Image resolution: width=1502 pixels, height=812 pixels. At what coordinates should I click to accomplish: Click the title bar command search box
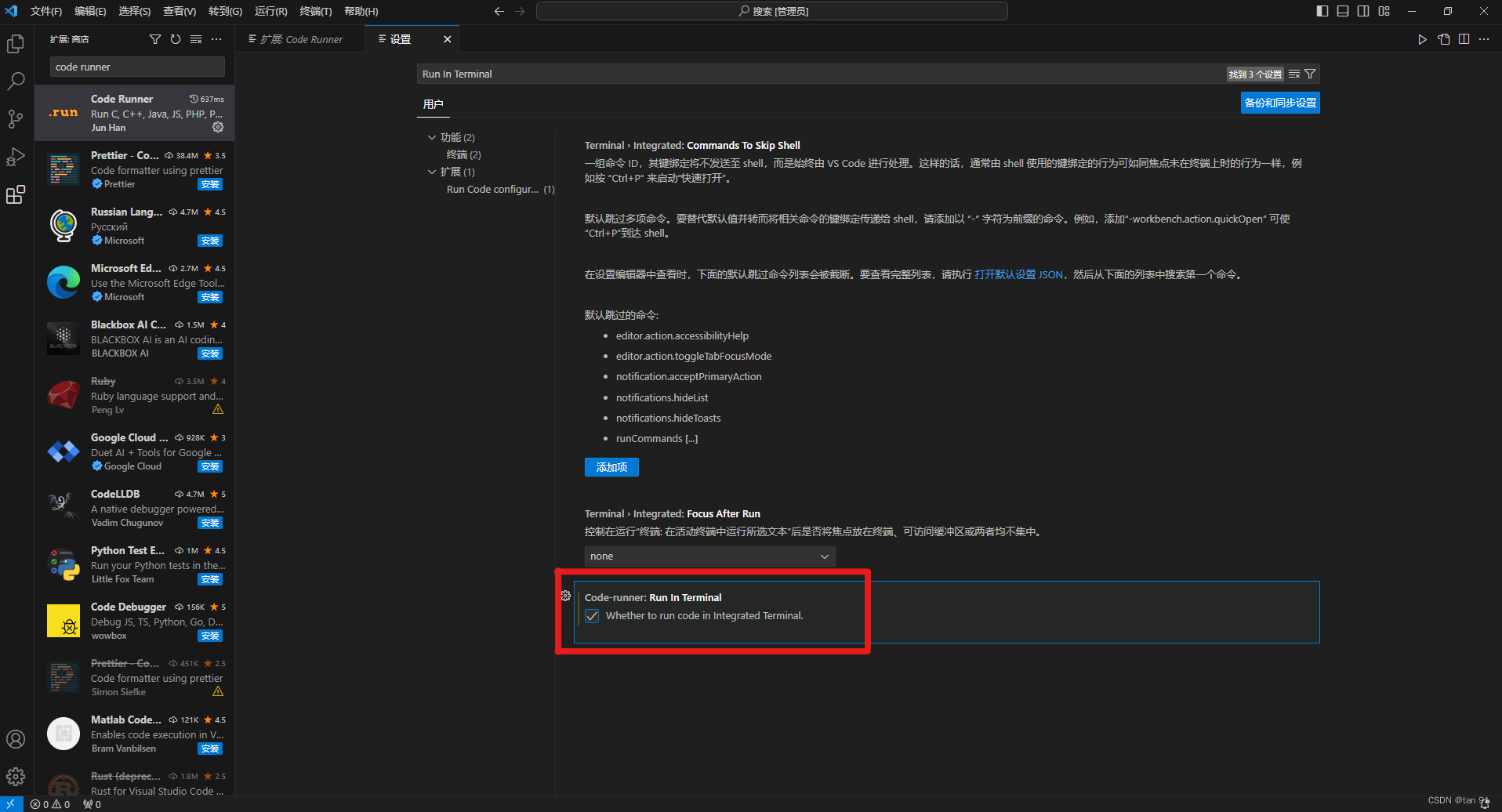click(x=772, y=11)
